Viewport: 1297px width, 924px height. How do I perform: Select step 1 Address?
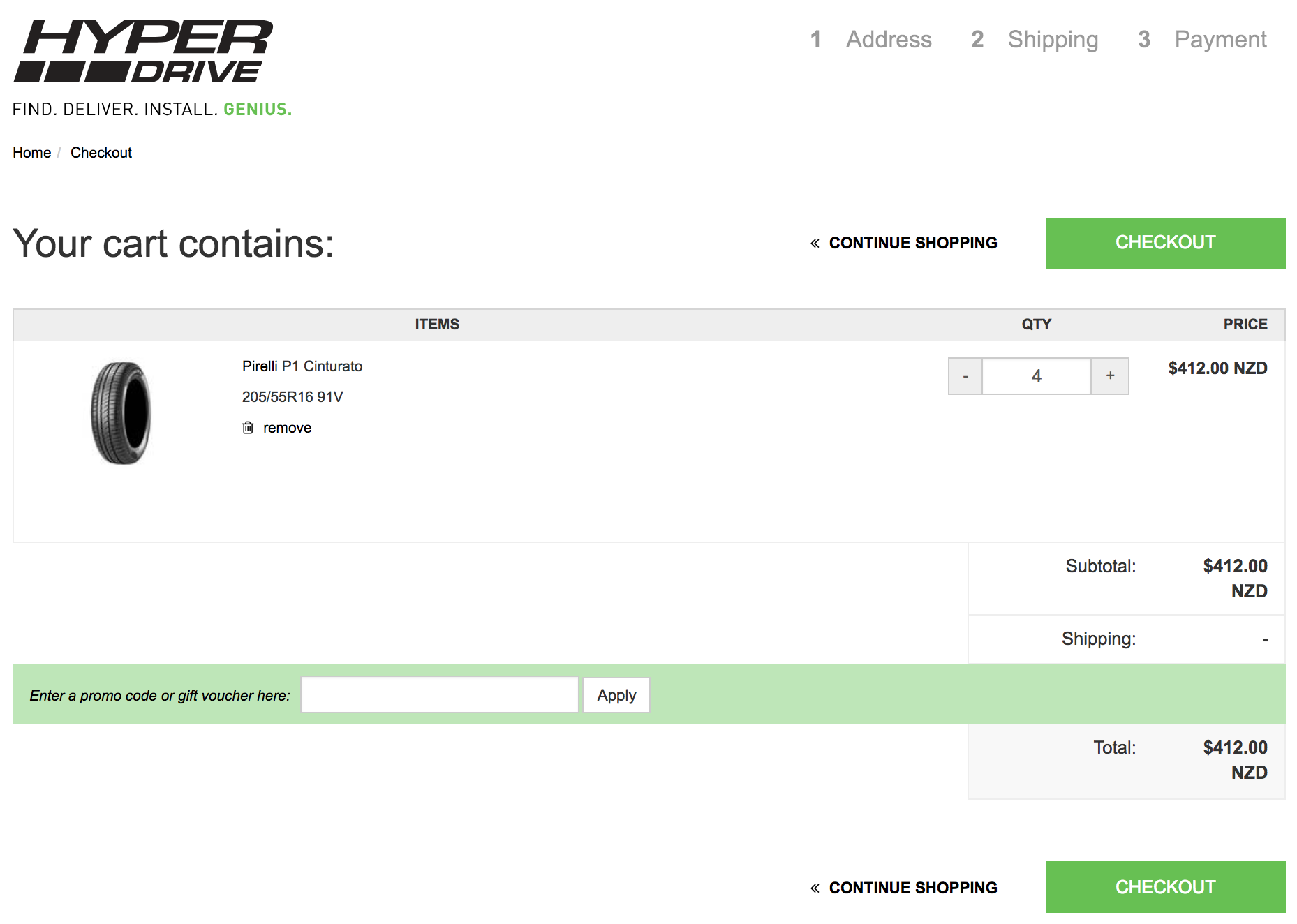(870, 39)
